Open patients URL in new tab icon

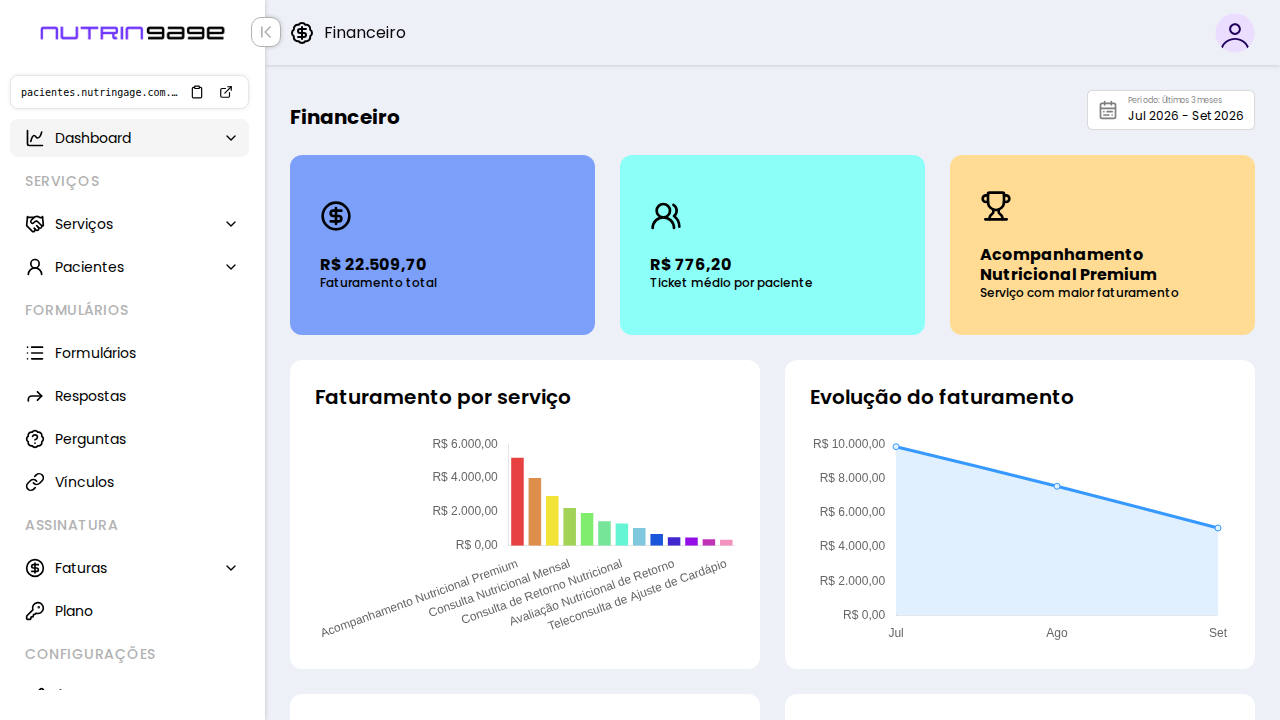click(x=226, y=92)
